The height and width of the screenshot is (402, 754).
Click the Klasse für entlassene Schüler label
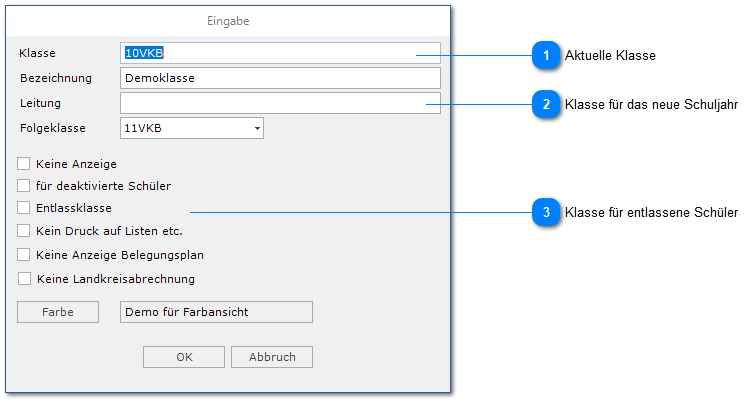click(651, 212)
